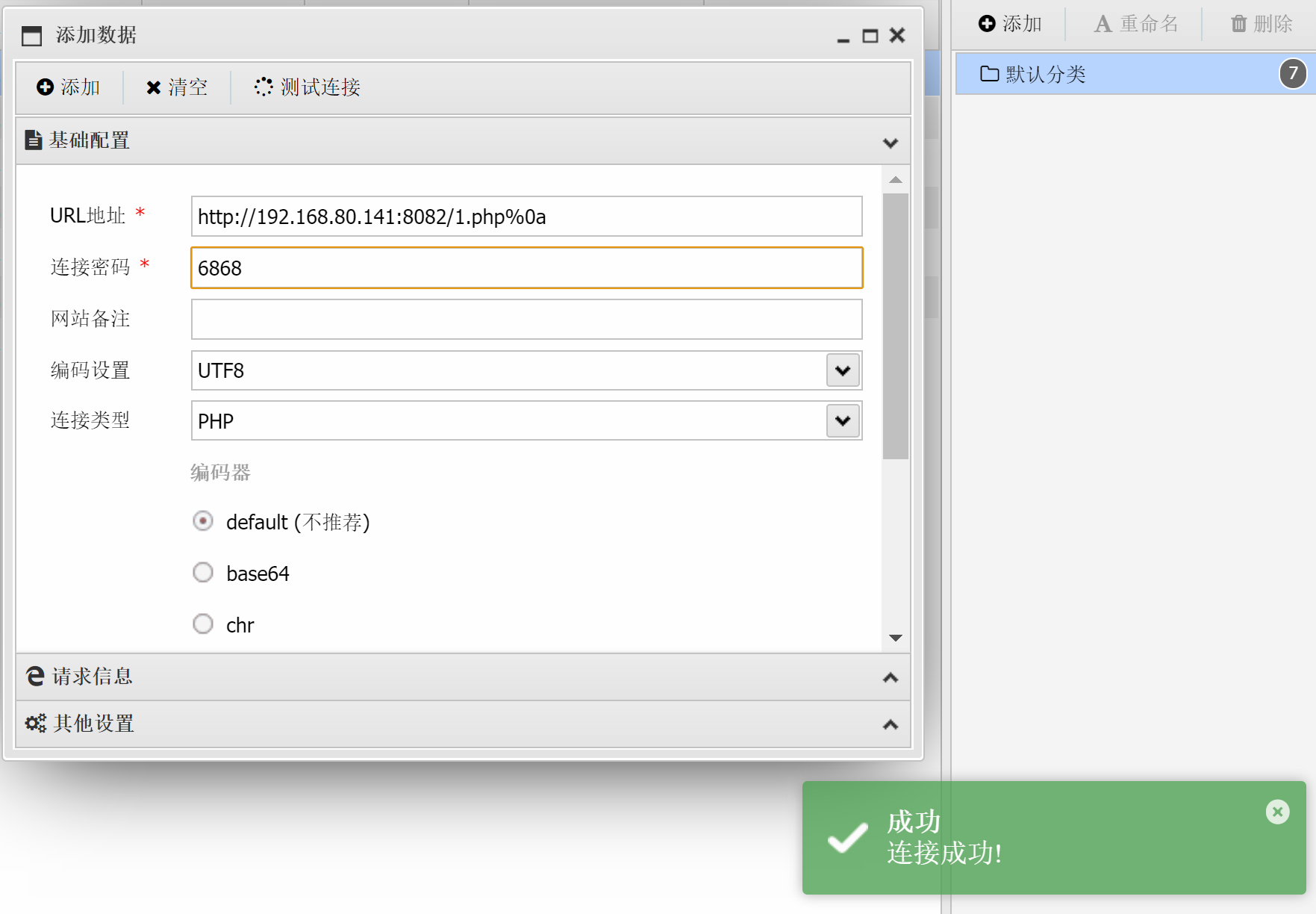Open the 编码设置 UTF8 dropdown arrow

(x=843, y=370)
